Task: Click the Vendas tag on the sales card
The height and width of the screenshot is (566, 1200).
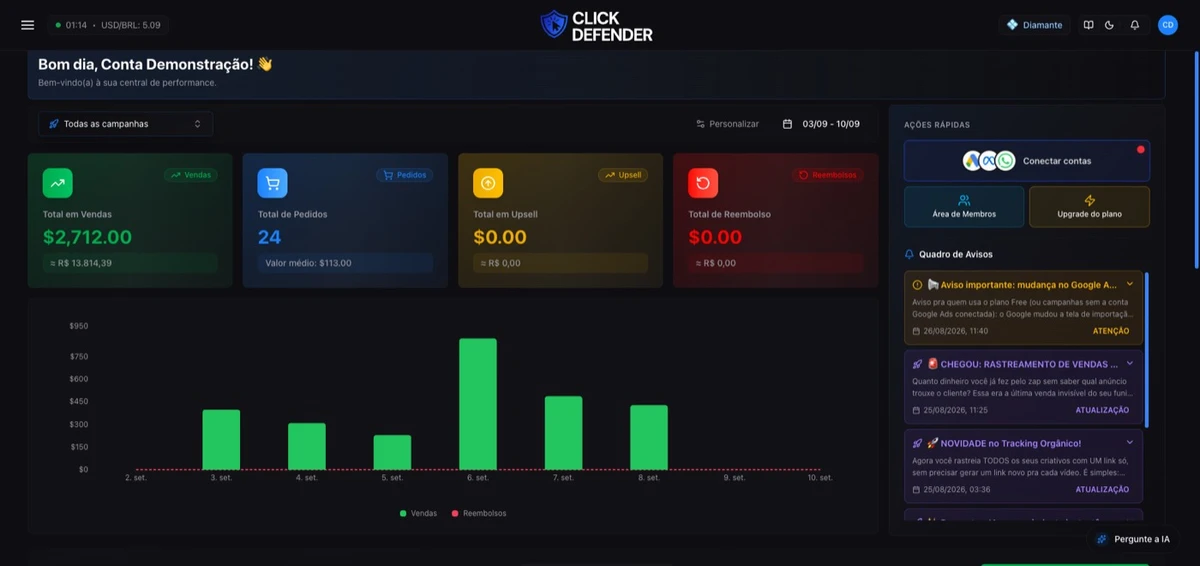Action: pos(190,175)
